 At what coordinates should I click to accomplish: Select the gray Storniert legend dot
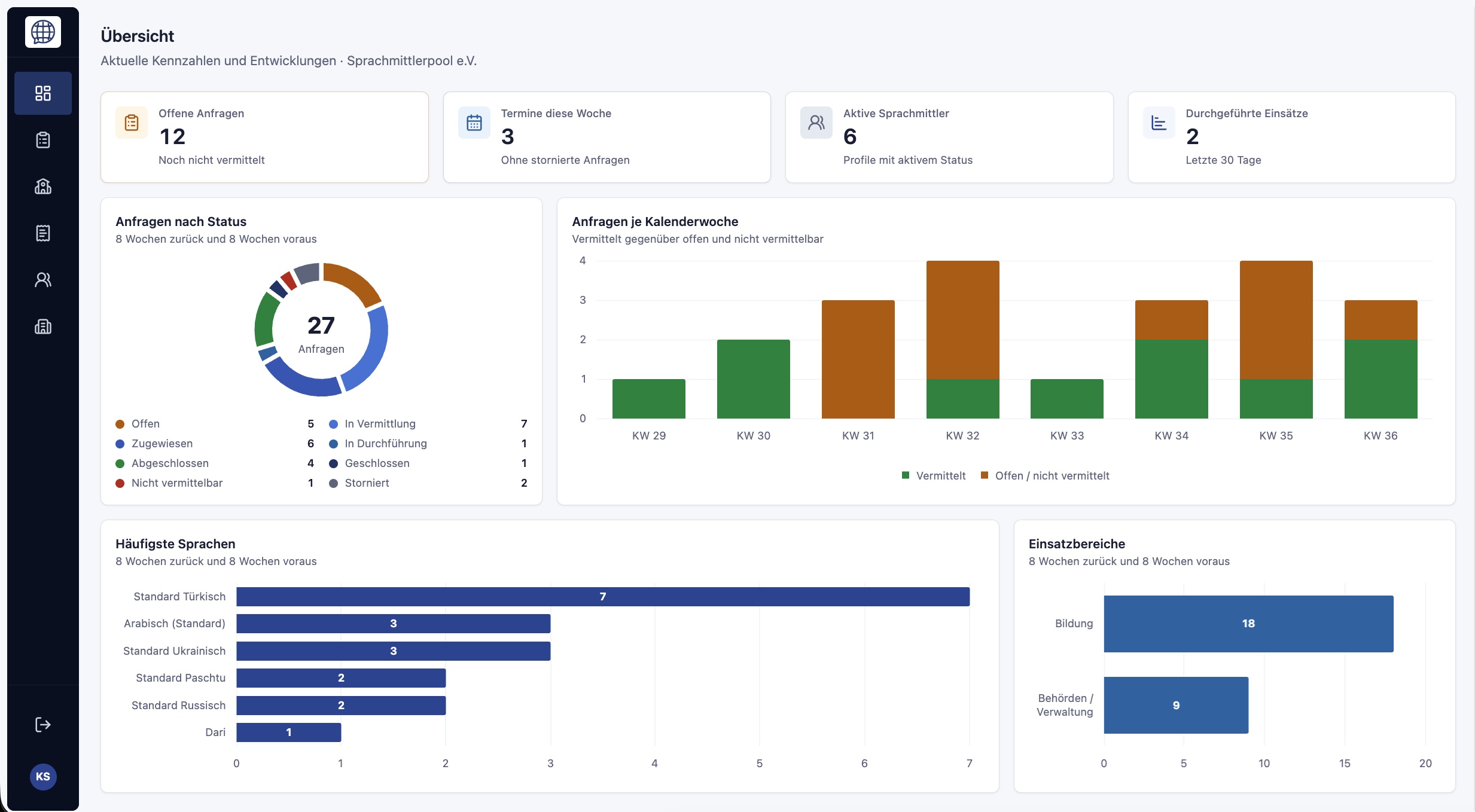pos(334,483)
